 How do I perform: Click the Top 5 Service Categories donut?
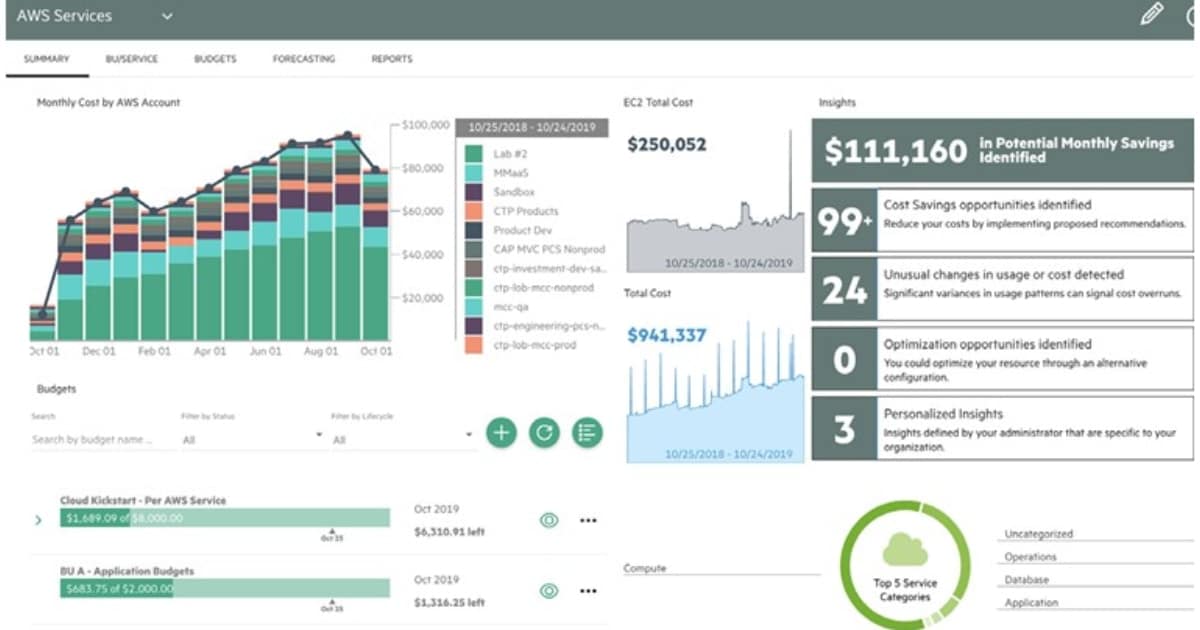coord(904,564)
